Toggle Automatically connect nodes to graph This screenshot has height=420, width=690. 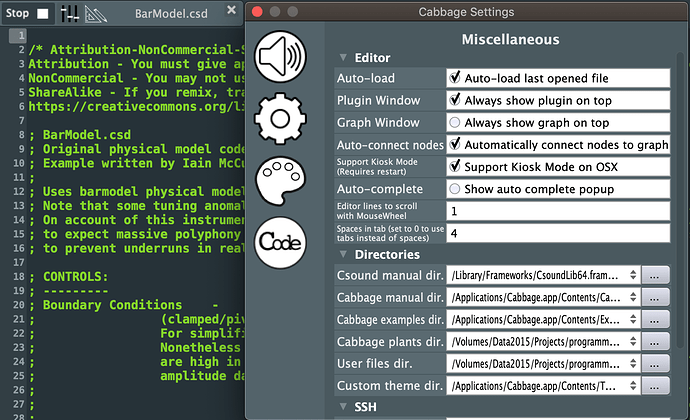pyautogui.click(x=455, y=144)
